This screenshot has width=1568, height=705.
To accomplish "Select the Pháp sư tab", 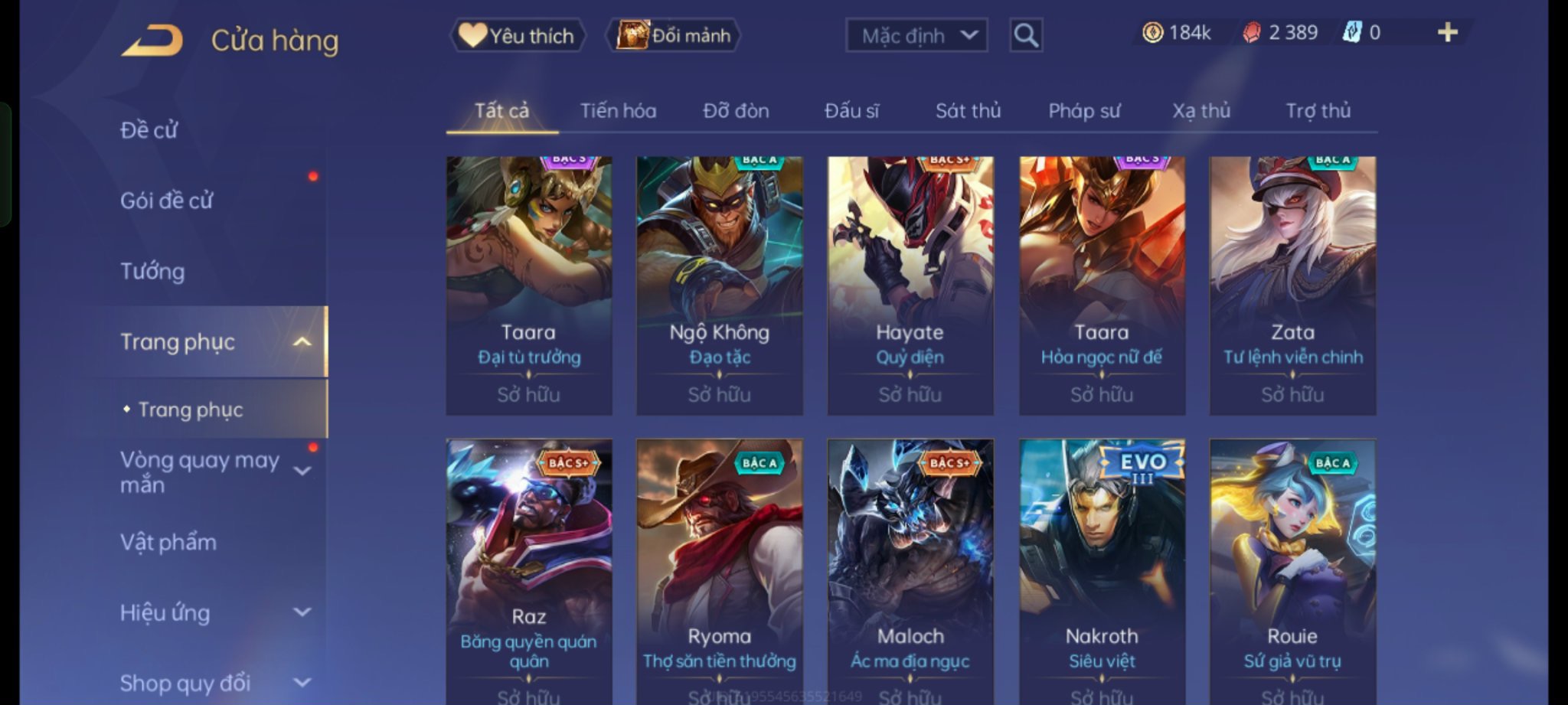I will [x=1084, y=111].
